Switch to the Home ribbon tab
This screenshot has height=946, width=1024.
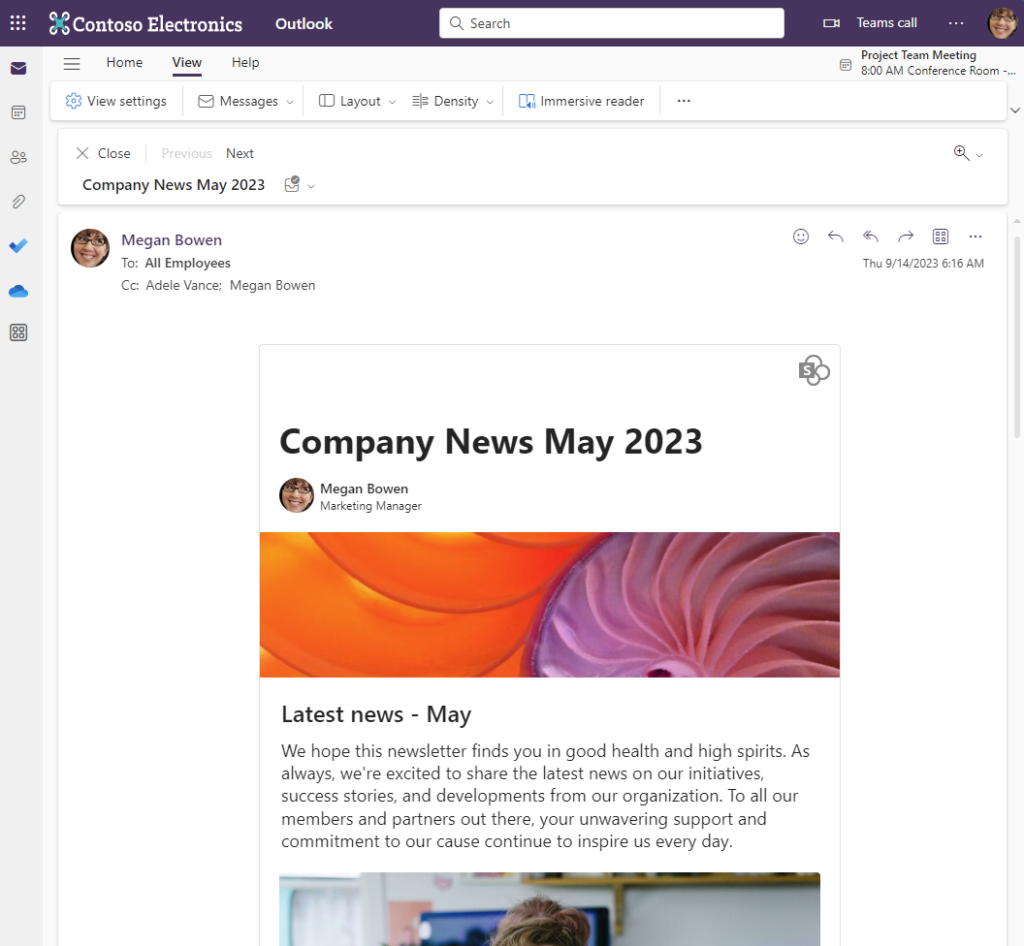click(x=124, y=62)
